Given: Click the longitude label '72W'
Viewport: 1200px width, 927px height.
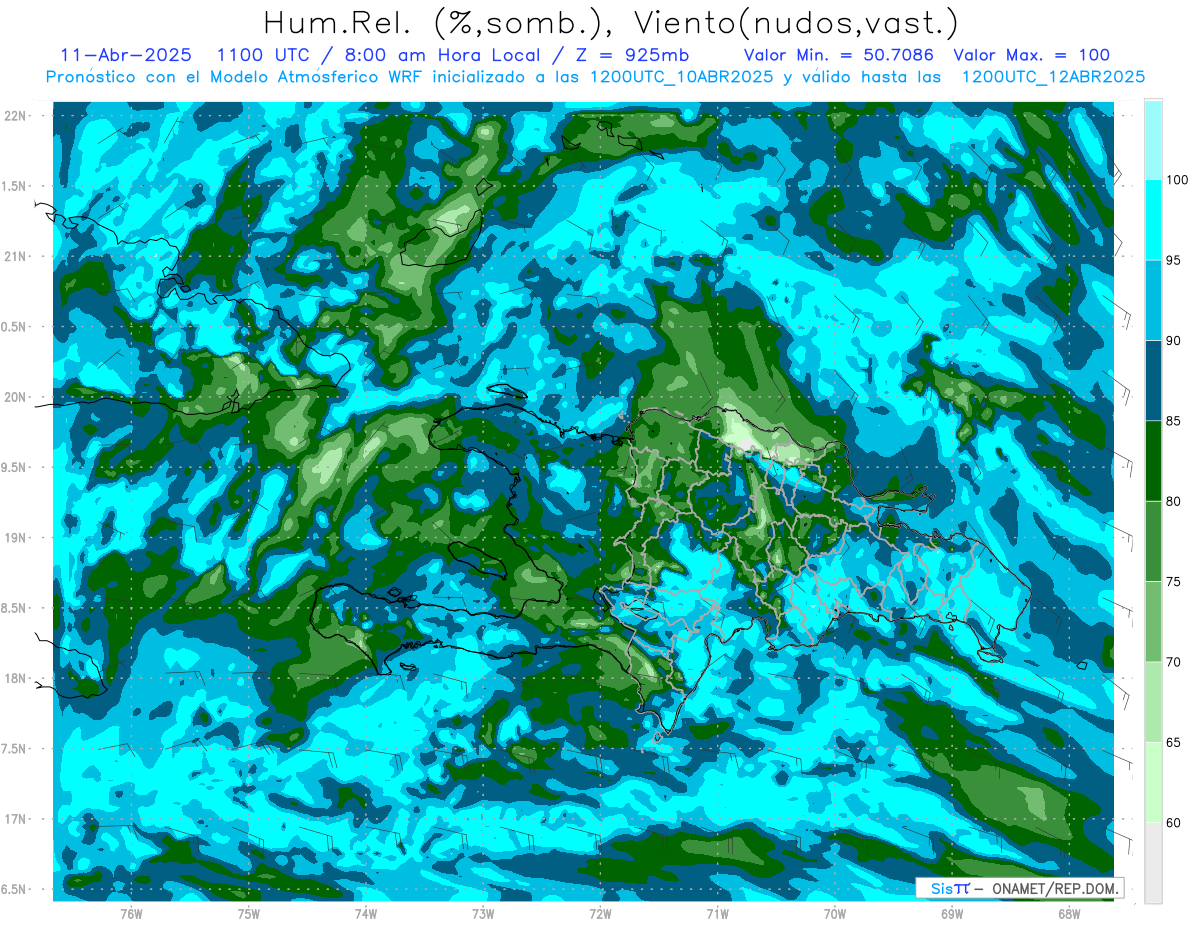Looking at the screenshot, I should pyautogui.click(x=600, y=913).
